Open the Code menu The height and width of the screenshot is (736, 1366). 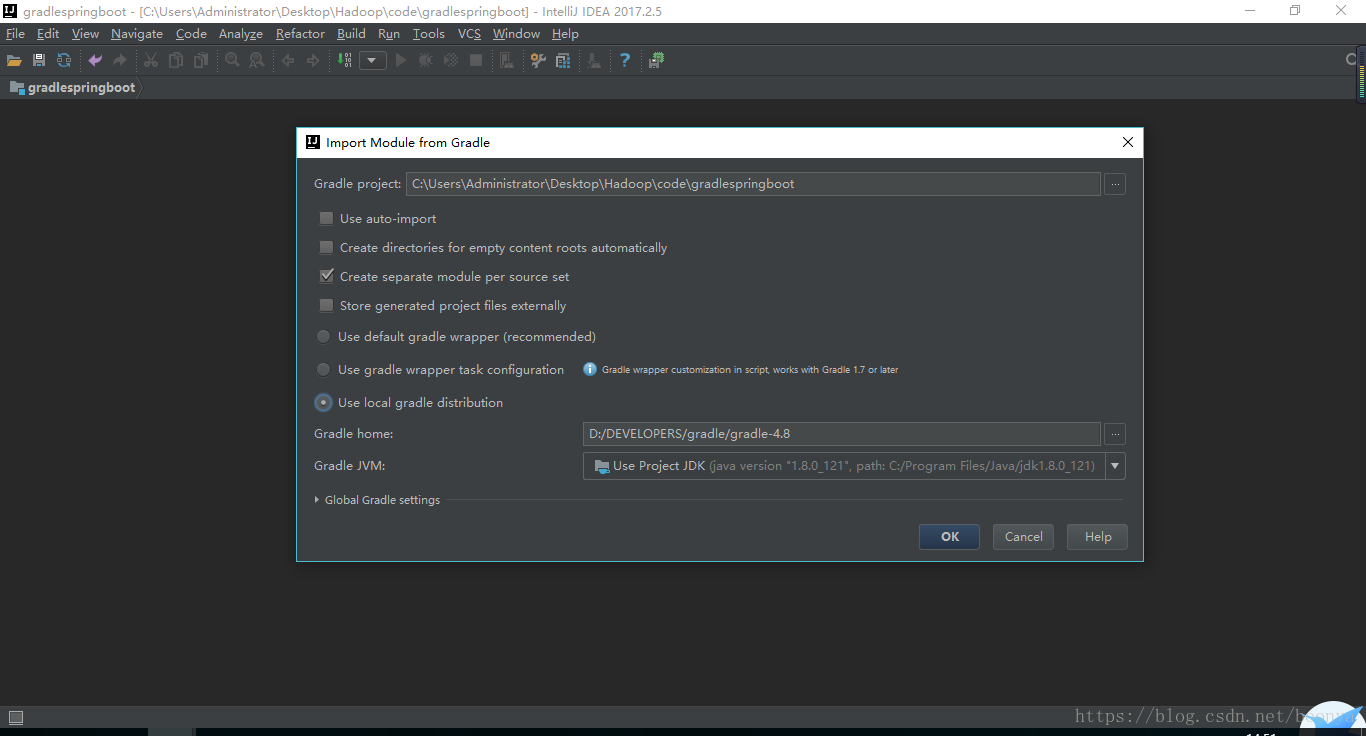pos(191,34)
